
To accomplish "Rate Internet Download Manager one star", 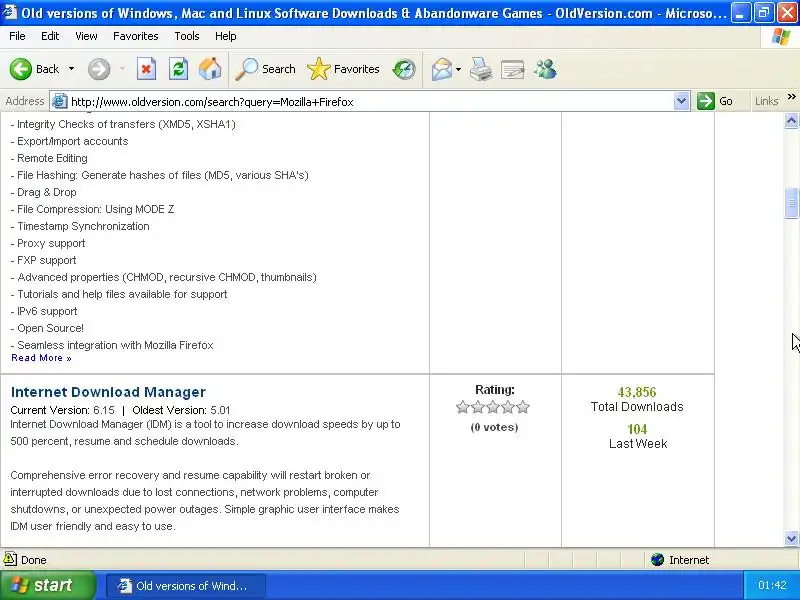I will tap(463, 407).
